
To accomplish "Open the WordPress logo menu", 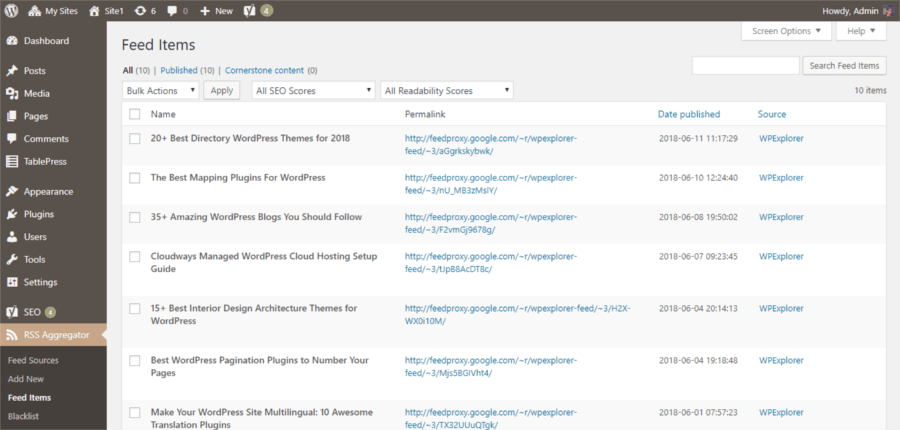I will (11, 11).
